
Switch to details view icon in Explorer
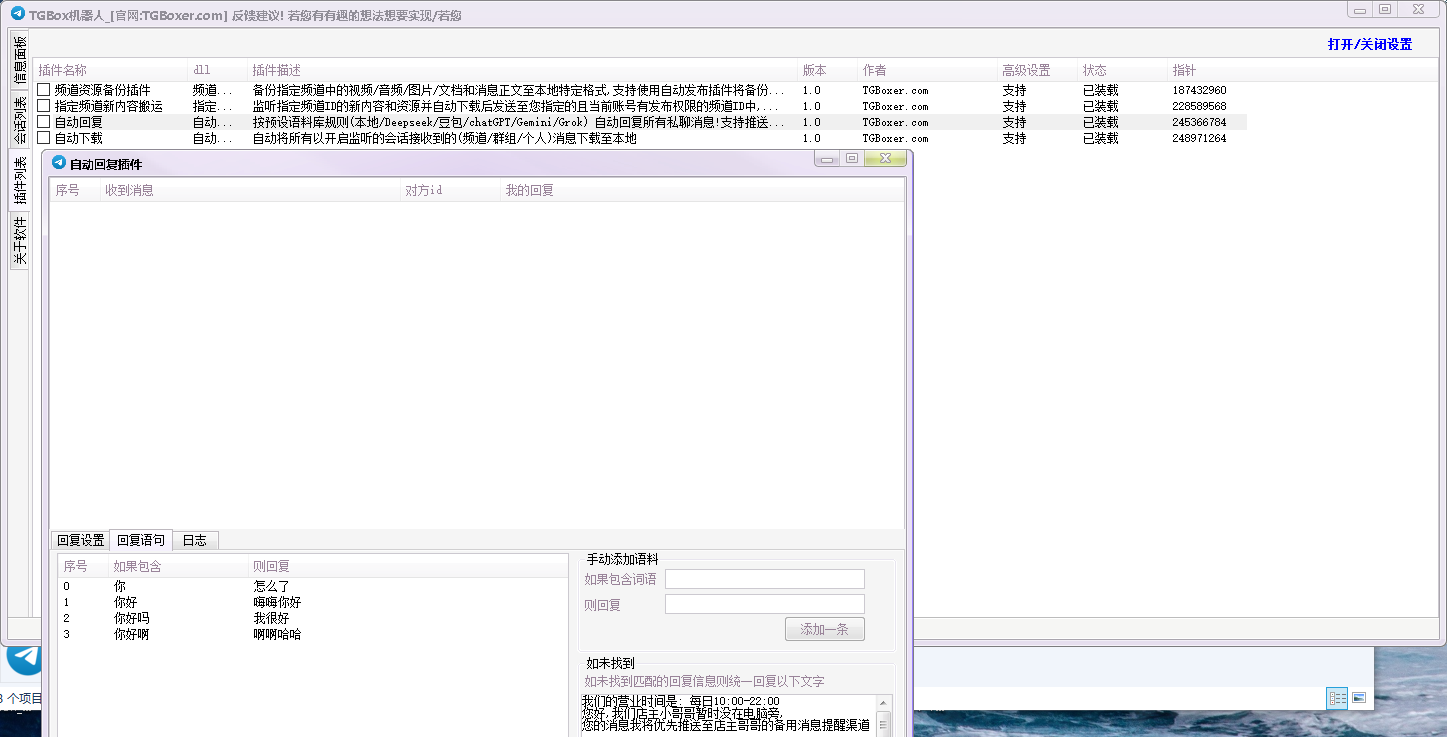click(1337, 698)
